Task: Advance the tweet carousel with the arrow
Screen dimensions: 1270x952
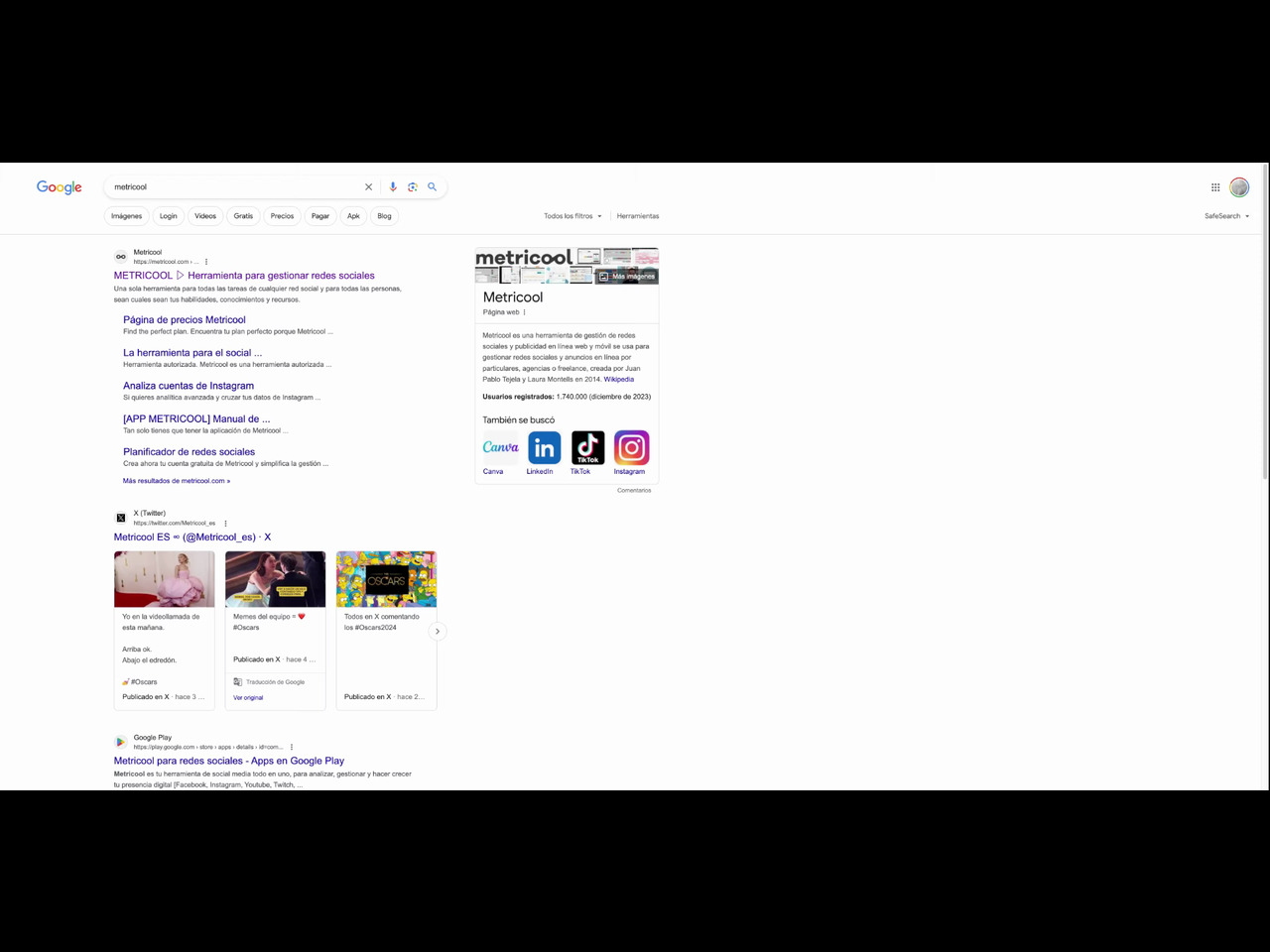Action: tap(437, 631)
